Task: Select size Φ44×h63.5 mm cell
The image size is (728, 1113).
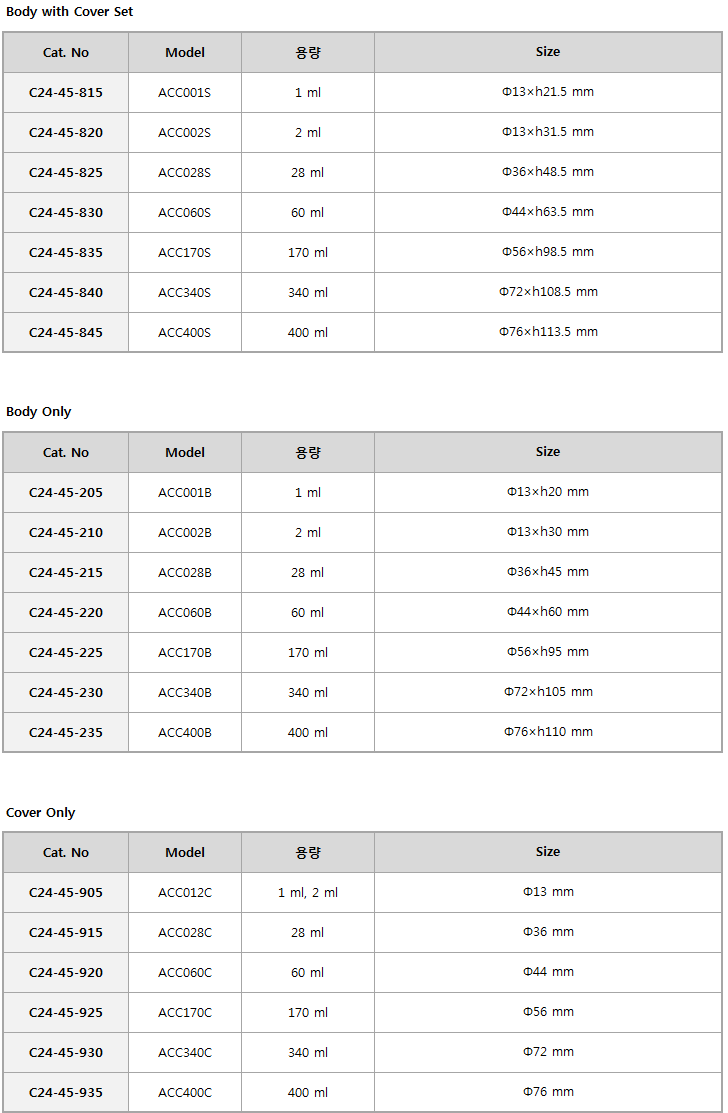Action: click(548, 212)
